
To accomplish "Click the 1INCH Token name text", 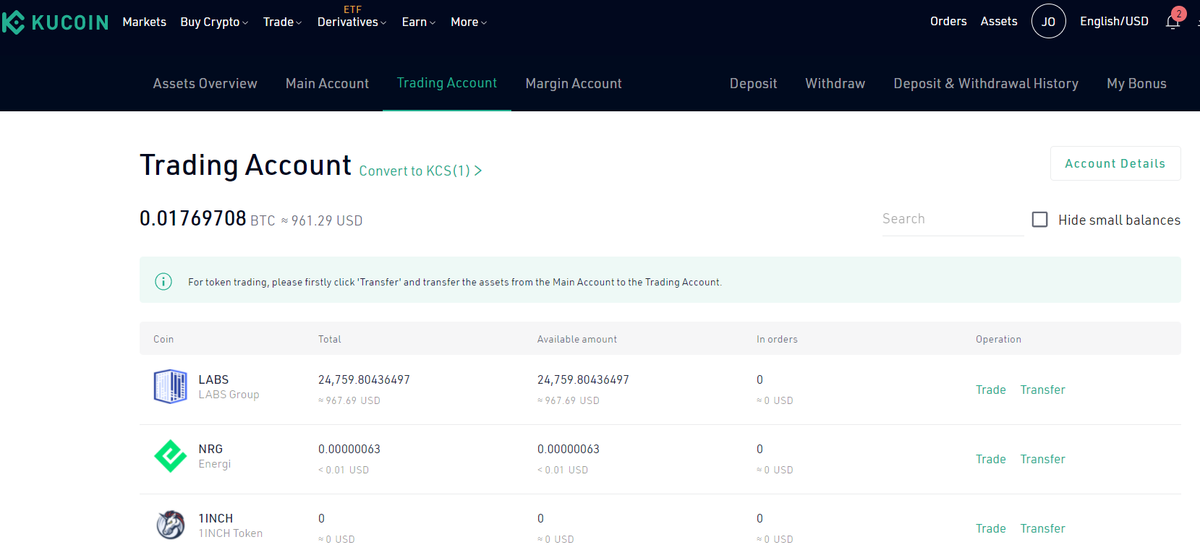I will point(231,533).
